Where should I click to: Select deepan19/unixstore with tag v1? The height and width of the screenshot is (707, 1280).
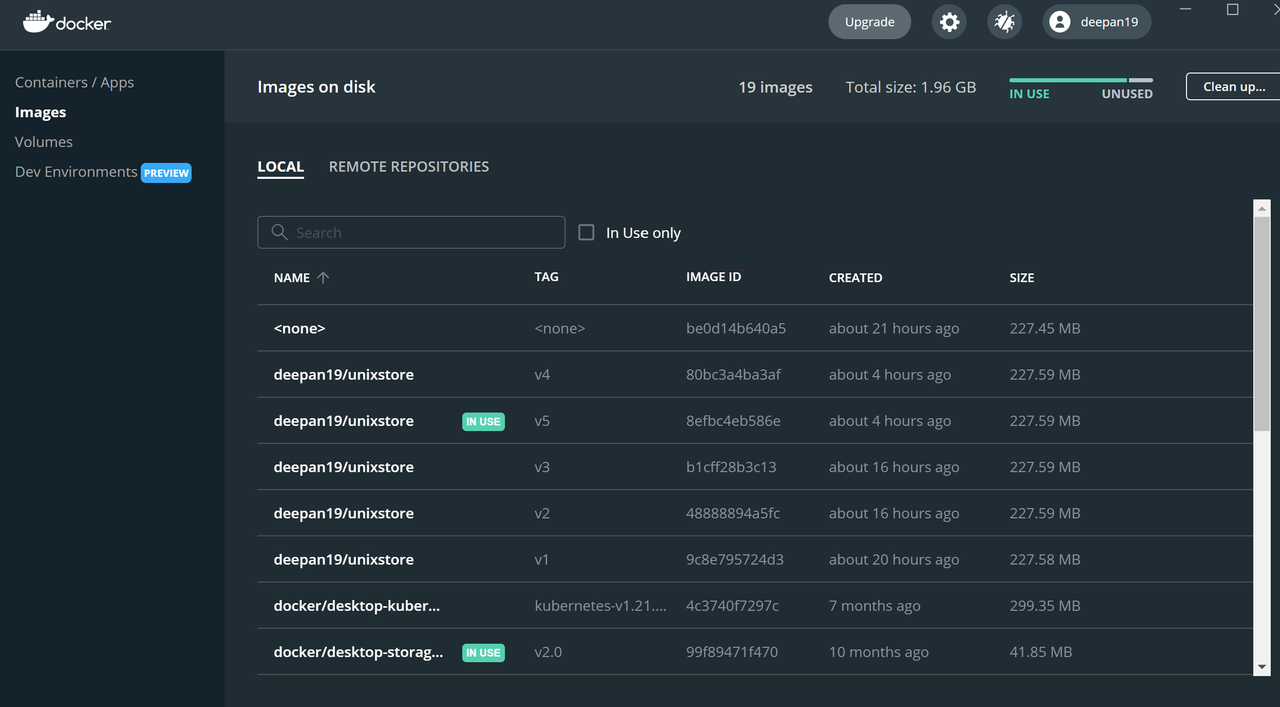tap(344, 560)
